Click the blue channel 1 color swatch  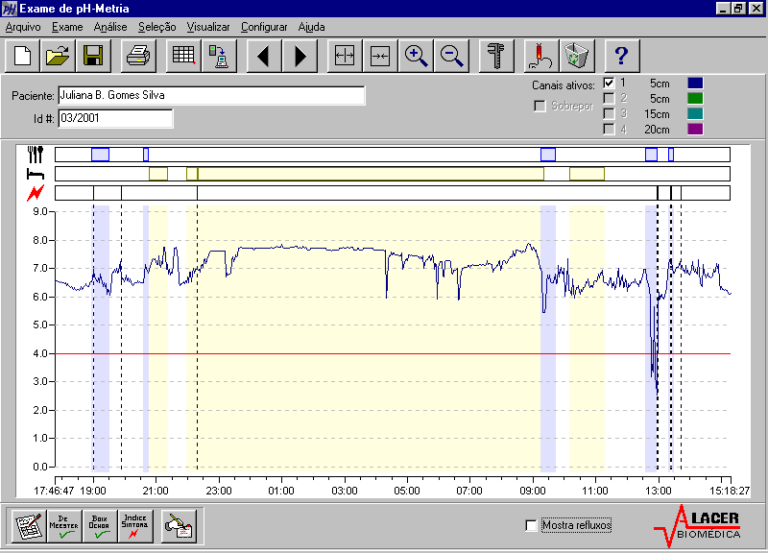[695, 82]
